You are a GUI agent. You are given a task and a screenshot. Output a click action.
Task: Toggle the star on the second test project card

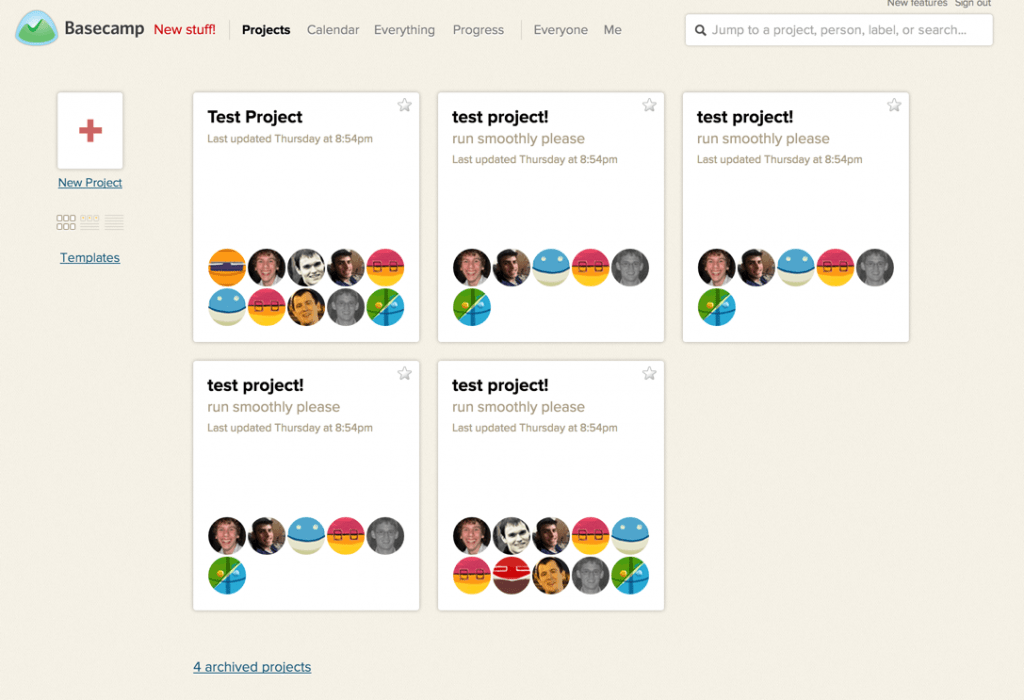pyautogui.click(x=649, y=104)
